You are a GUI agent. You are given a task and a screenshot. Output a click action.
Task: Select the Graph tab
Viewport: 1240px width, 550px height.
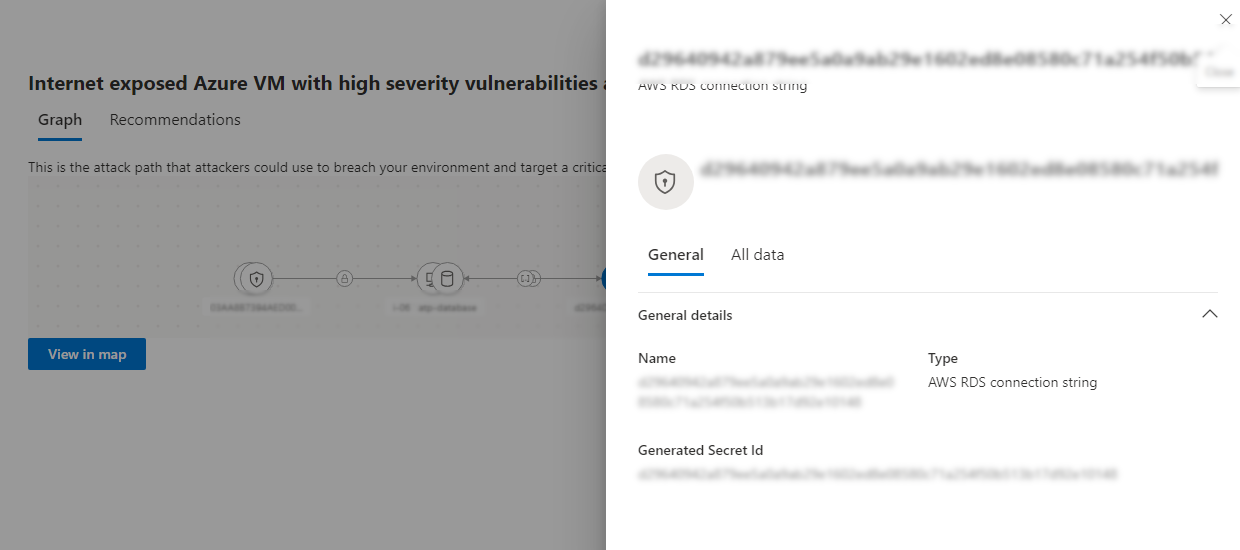pyautogui.click(x=60, y=120)
